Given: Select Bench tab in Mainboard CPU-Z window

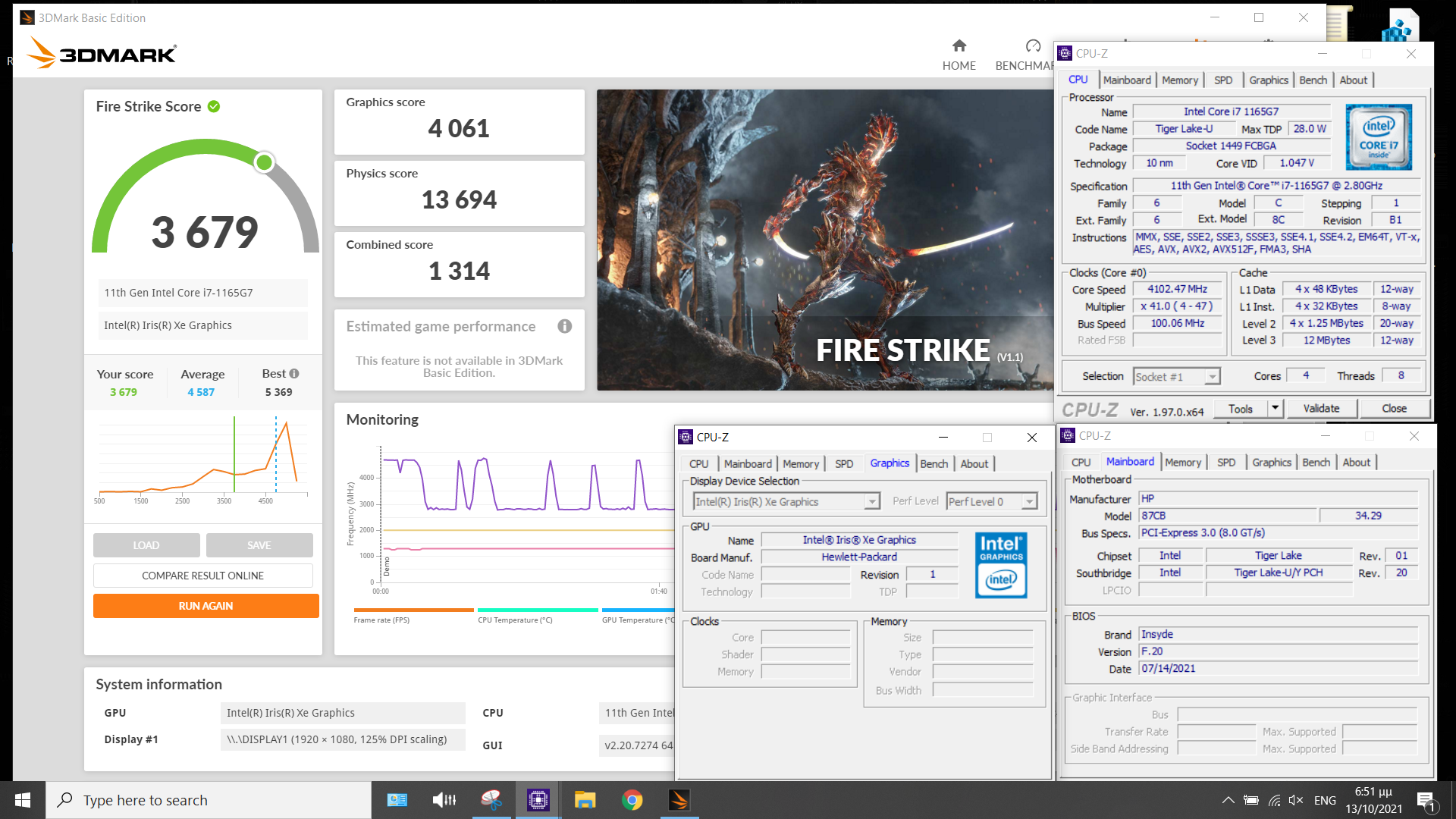Looking at the screenshot, I should click(1316, 463).
